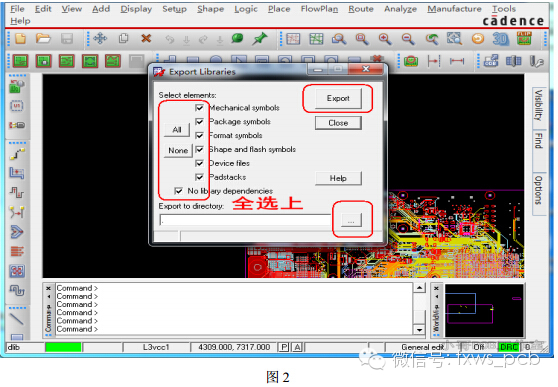Click the Save floppy disk icon
Viewport: 558px width, 387px height.
pos(67,38)
